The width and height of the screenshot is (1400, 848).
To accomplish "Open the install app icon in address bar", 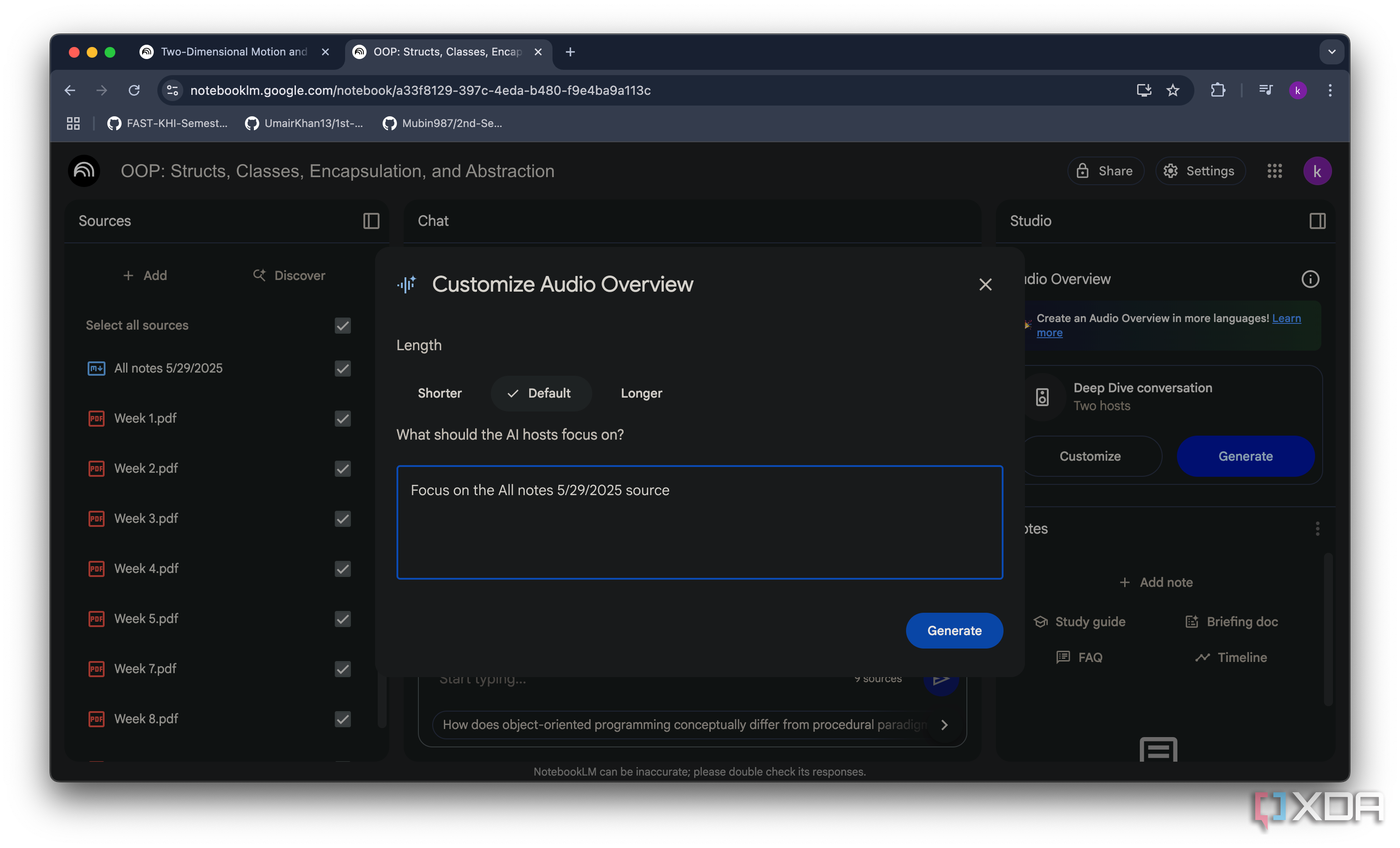I will click(x=1143, y=90).
